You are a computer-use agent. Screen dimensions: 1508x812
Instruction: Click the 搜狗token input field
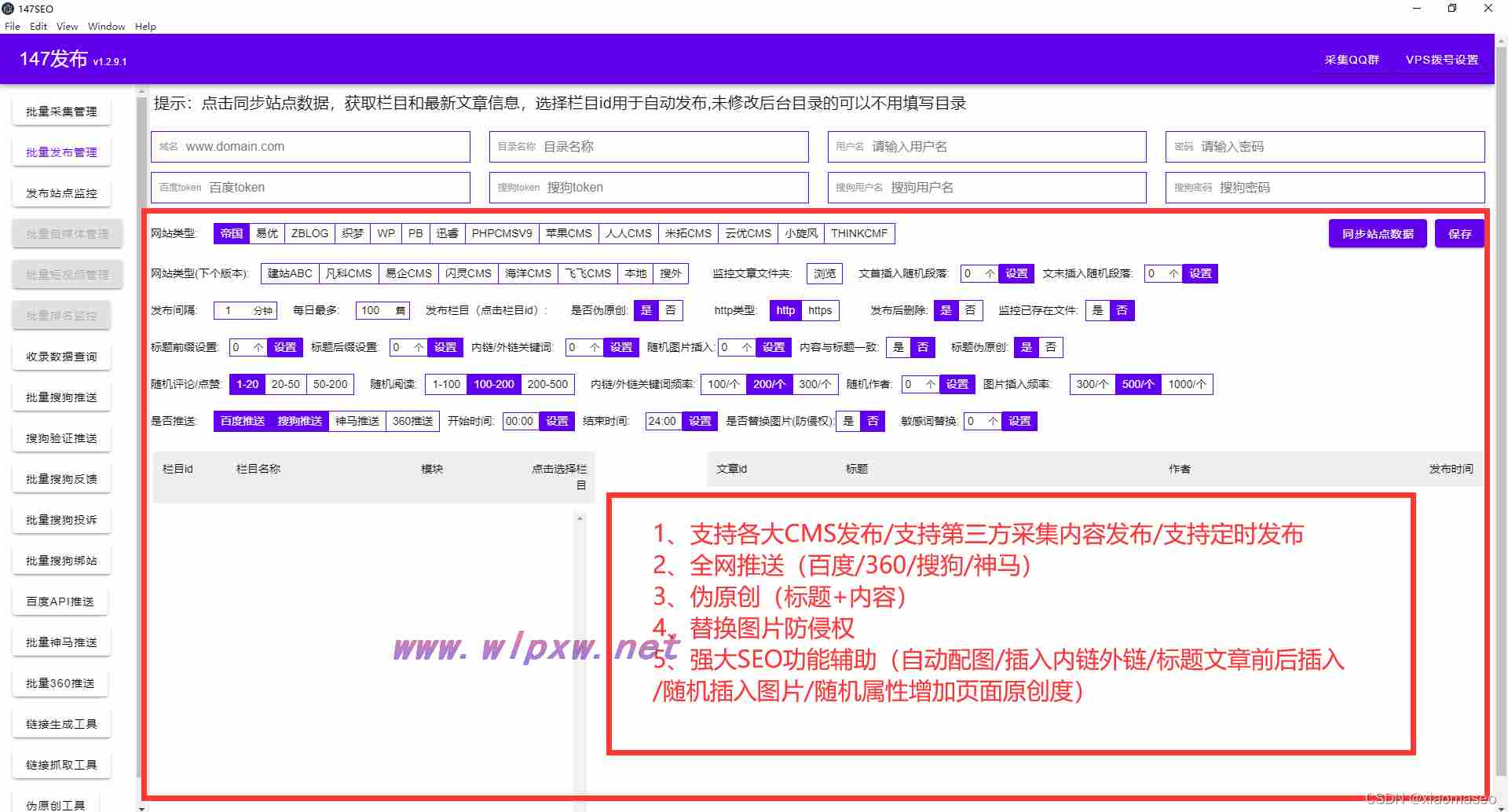[649, 188]
